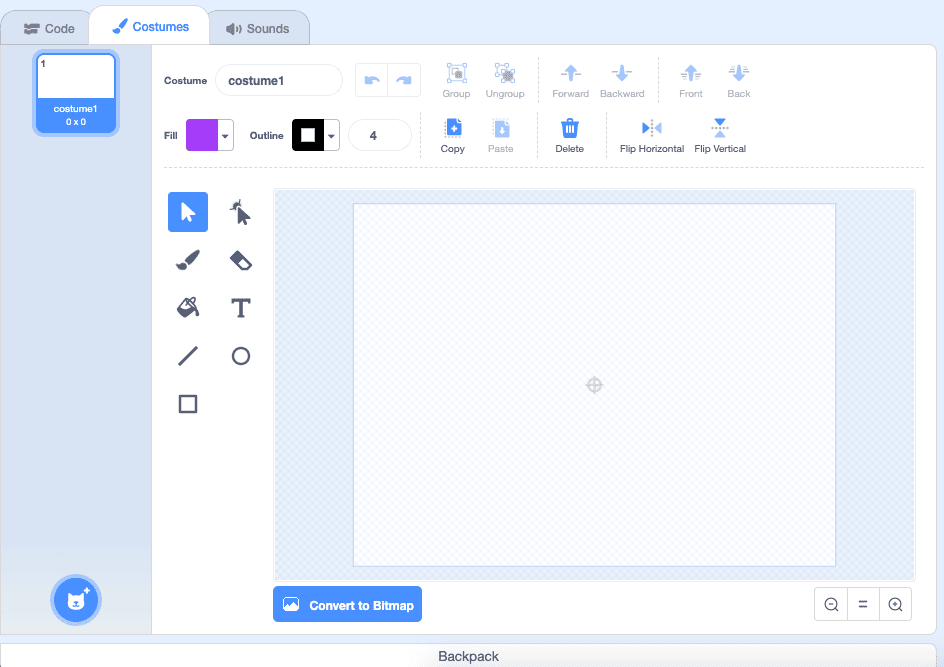Choose the Fill bucket tool
The image size is (944, 667).
tap(188, 308)
